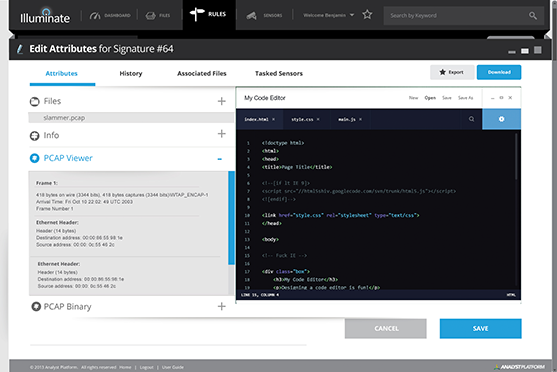The width and height of the screenshot is (557, 372).
Task: Click Open in the code editor menu
Action: click(430, 98)
